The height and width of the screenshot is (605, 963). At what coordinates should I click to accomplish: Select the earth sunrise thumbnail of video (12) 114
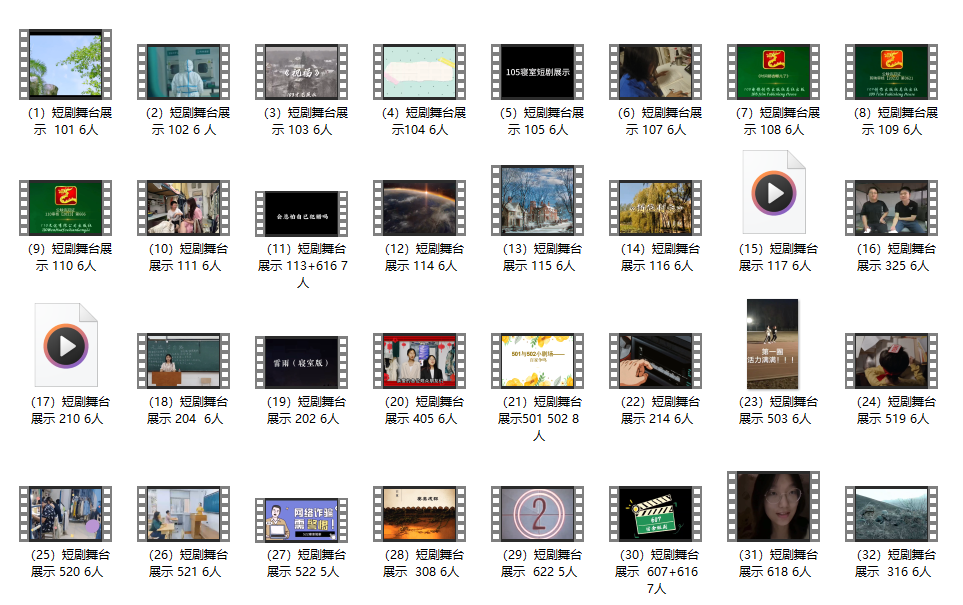pyautogui.click(x=419, y=208)
